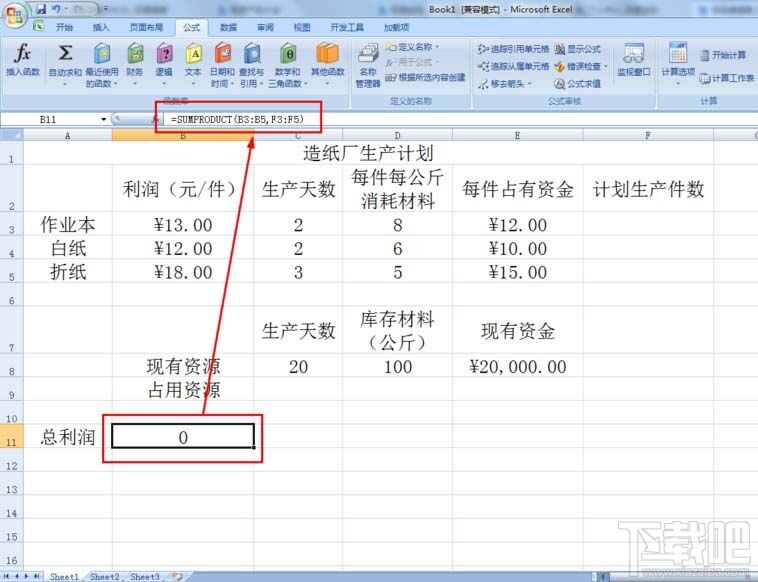
Task: Open Recently Used functions book icon
Action: coord(102,53)
